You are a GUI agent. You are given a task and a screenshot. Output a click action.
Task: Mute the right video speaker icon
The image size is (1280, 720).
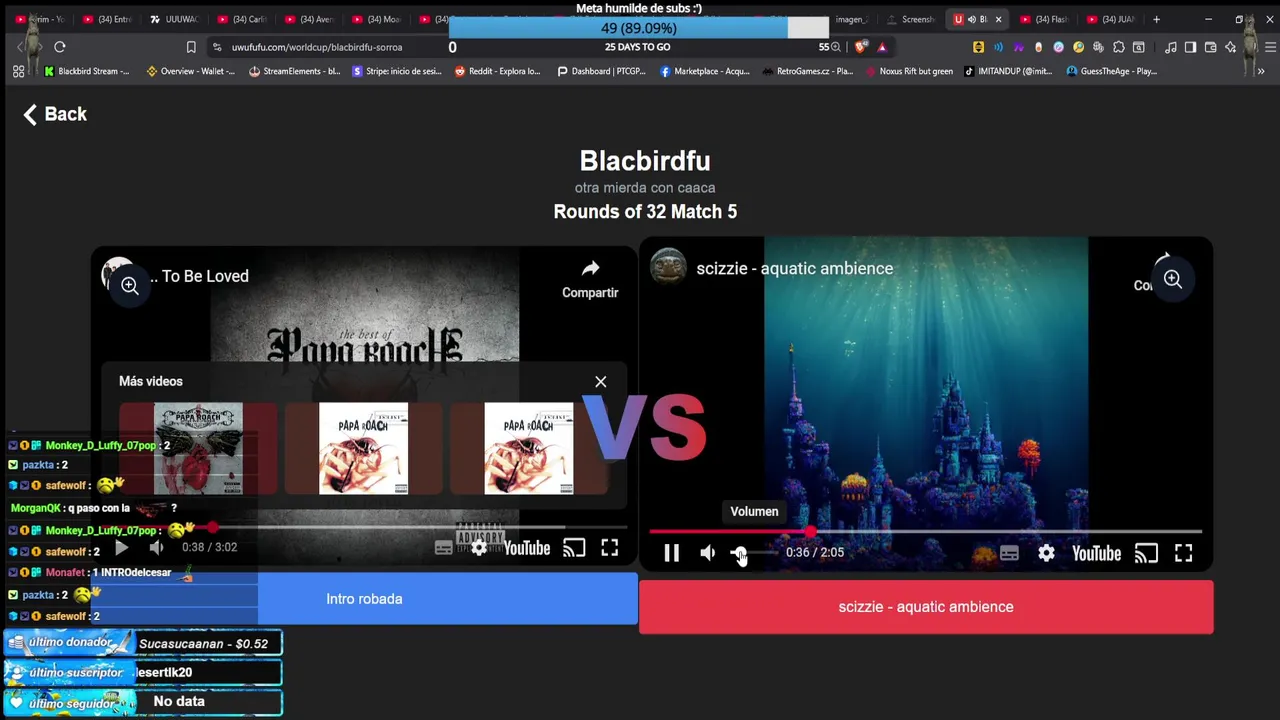707,553
